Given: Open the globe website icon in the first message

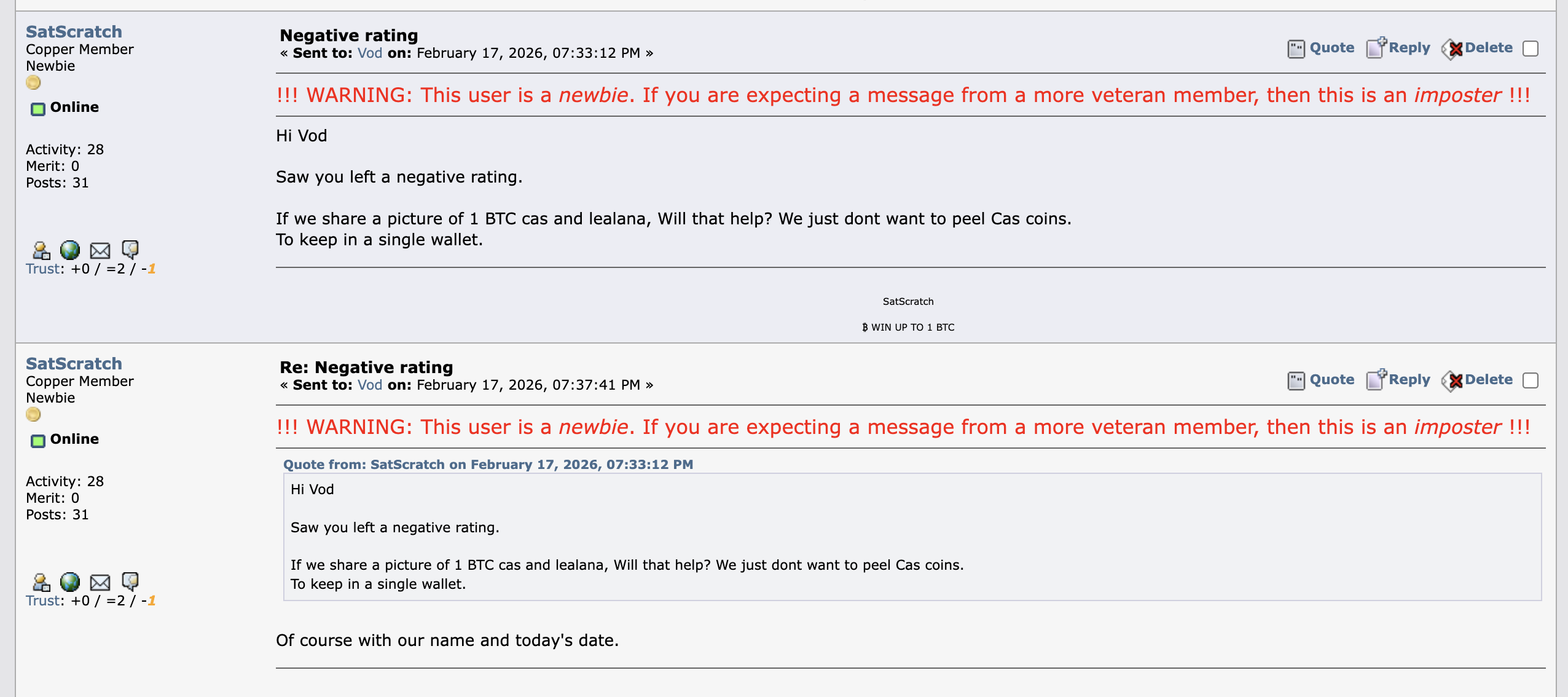Looking at the screenshot, I should 70,250.
